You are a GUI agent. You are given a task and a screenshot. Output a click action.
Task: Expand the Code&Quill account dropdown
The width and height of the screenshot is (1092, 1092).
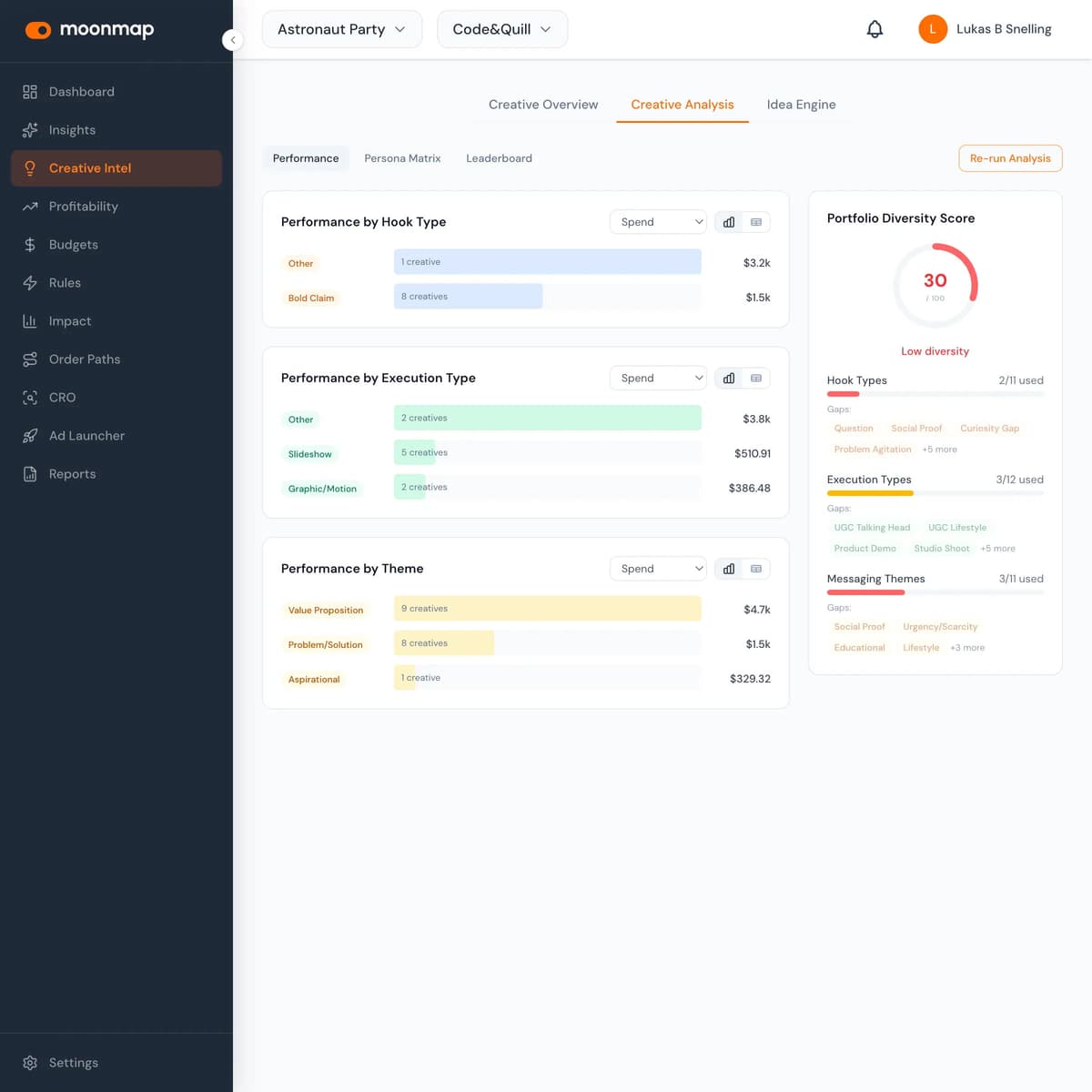[501, 29]
